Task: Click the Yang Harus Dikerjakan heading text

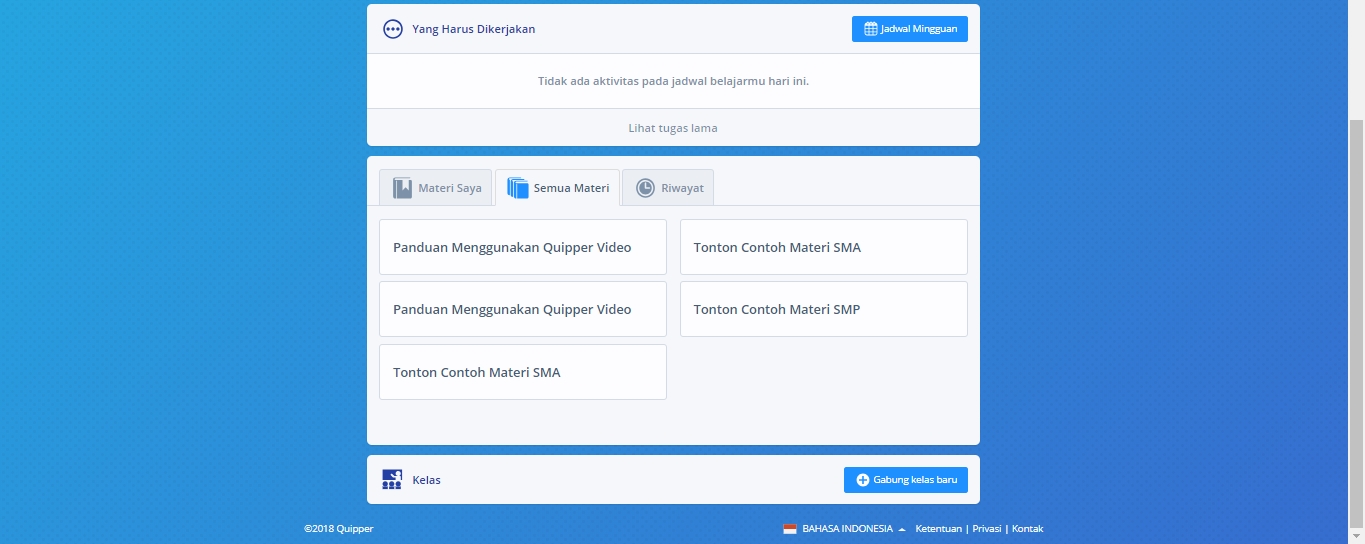Action: [474, 29]
